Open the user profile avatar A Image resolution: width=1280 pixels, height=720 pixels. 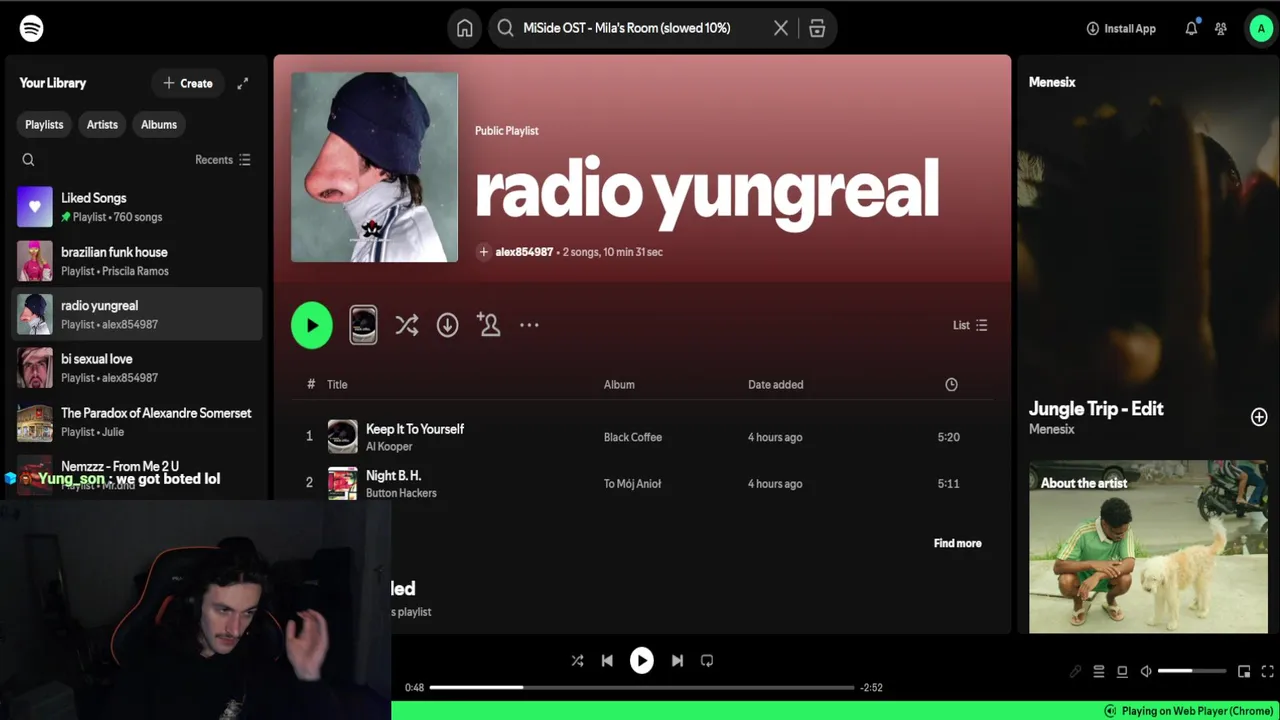pyautogui.click(x=1260, y=28)
